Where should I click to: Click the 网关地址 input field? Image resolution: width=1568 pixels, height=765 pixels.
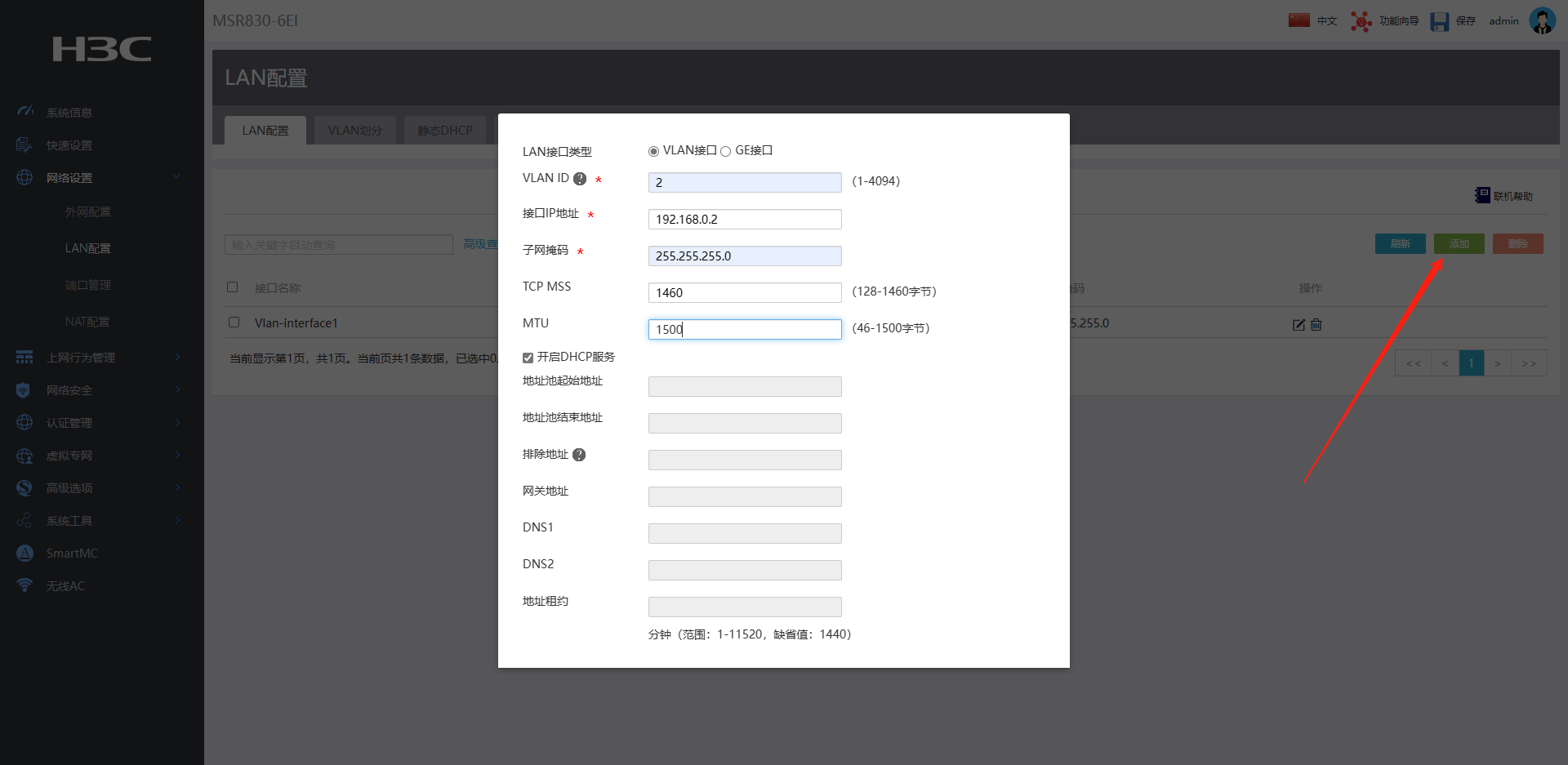click(x=745, y=496)
